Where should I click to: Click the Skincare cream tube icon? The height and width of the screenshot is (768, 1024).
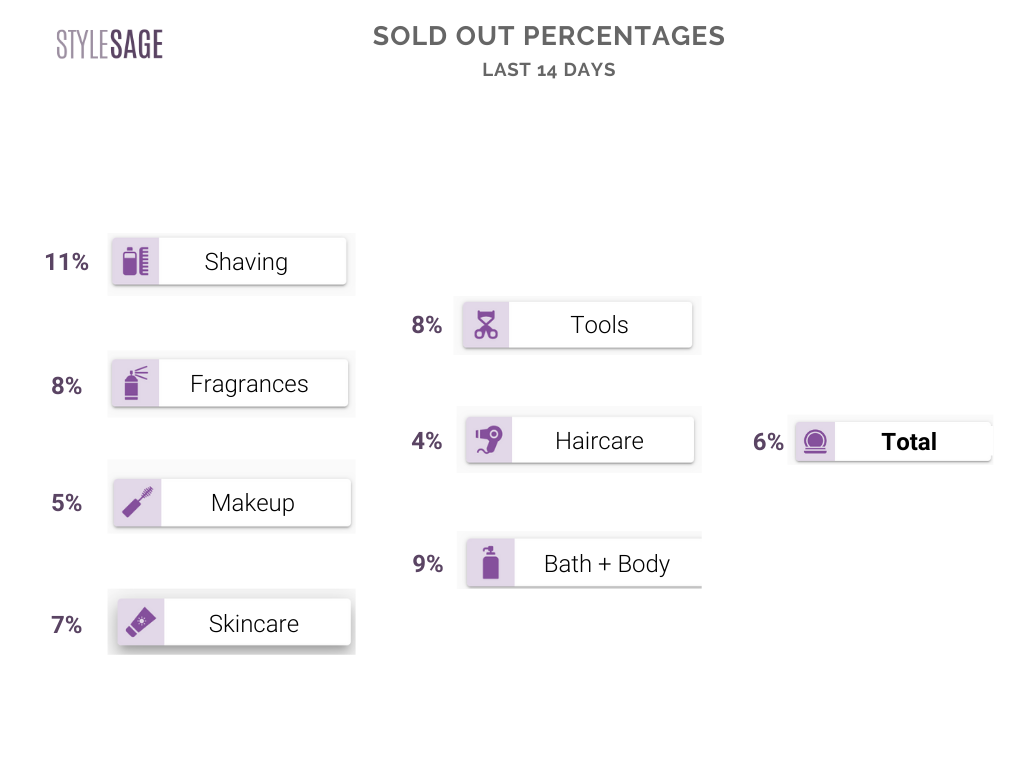[x=141, y=623]
